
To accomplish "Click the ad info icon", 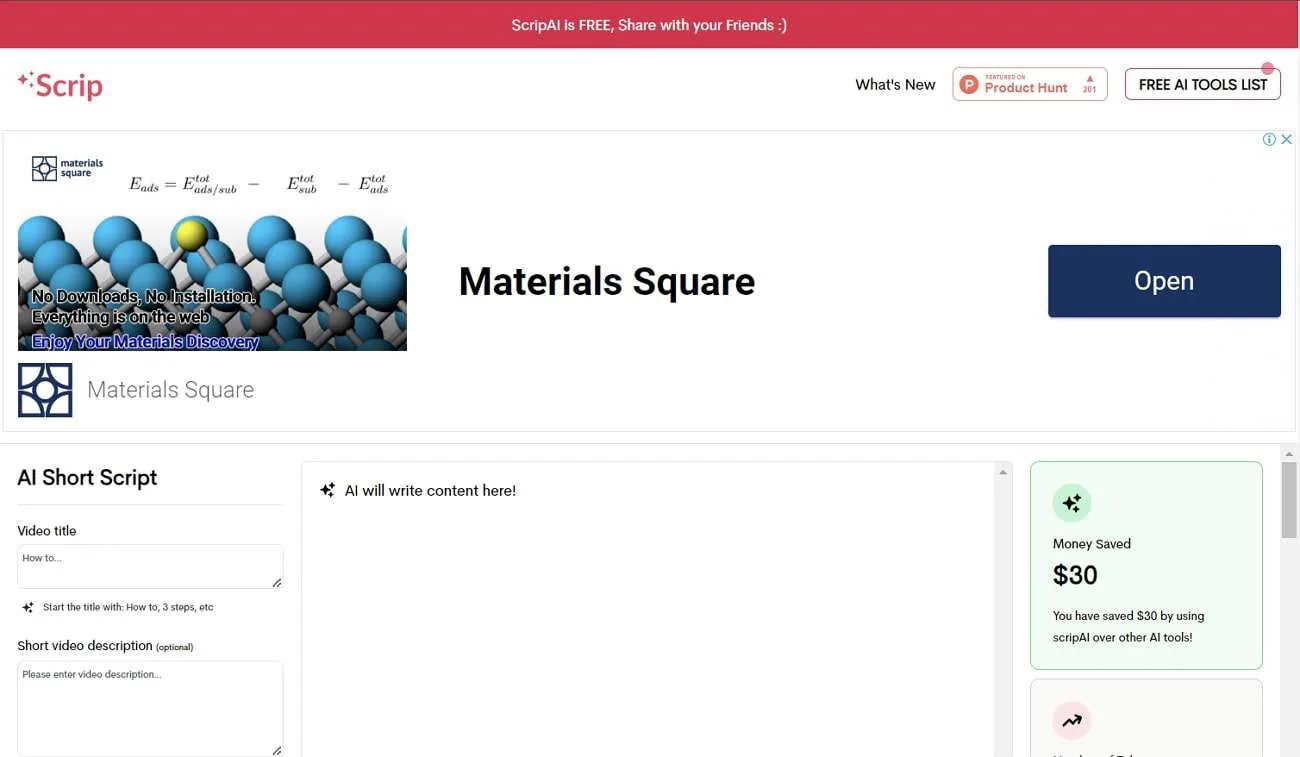I will (x=1269, y=139).
